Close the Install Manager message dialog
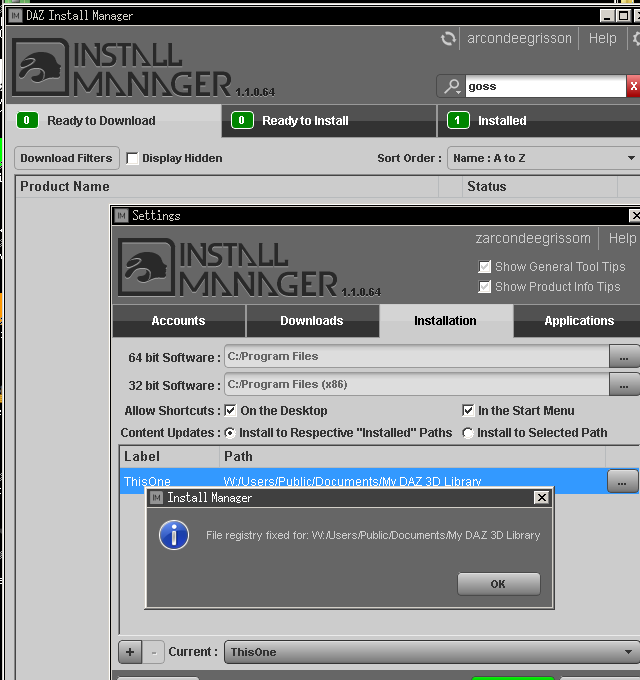The width and height of the screenshot is (640, 680). 542,497
